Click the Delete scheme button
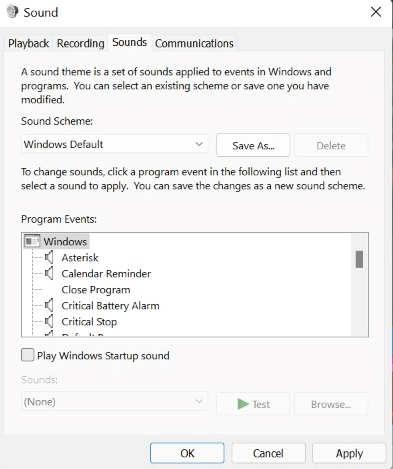 click(x=331, y=145)
